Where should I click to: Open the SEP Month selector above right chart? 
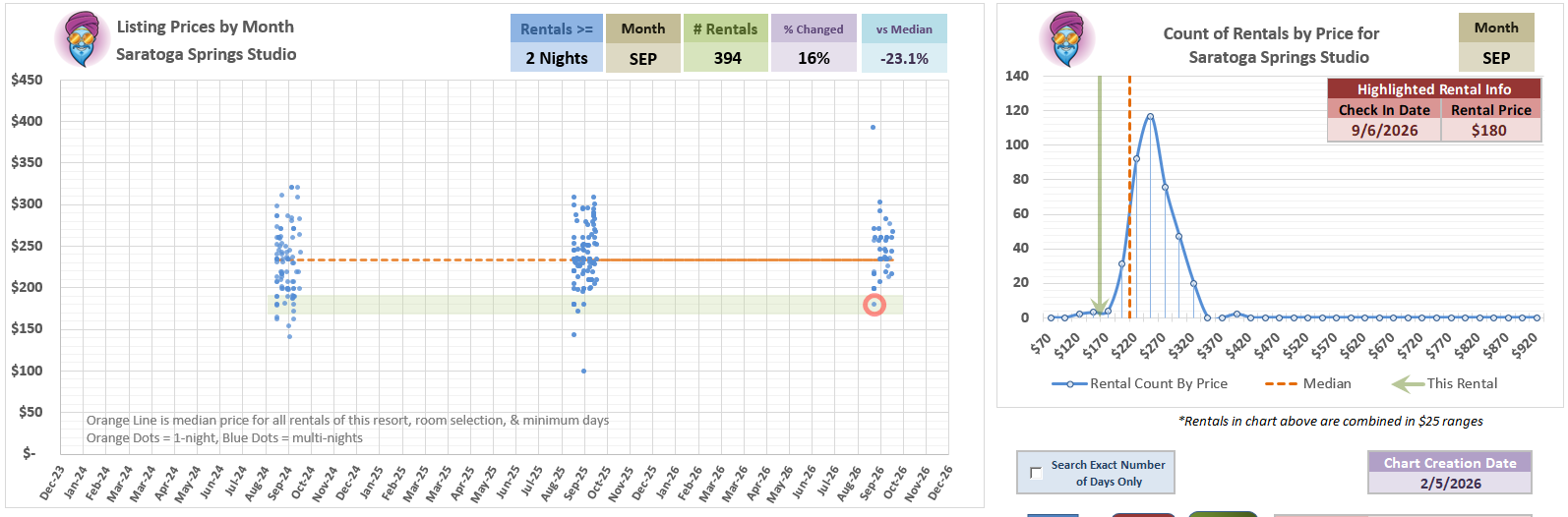[1495, 58]
